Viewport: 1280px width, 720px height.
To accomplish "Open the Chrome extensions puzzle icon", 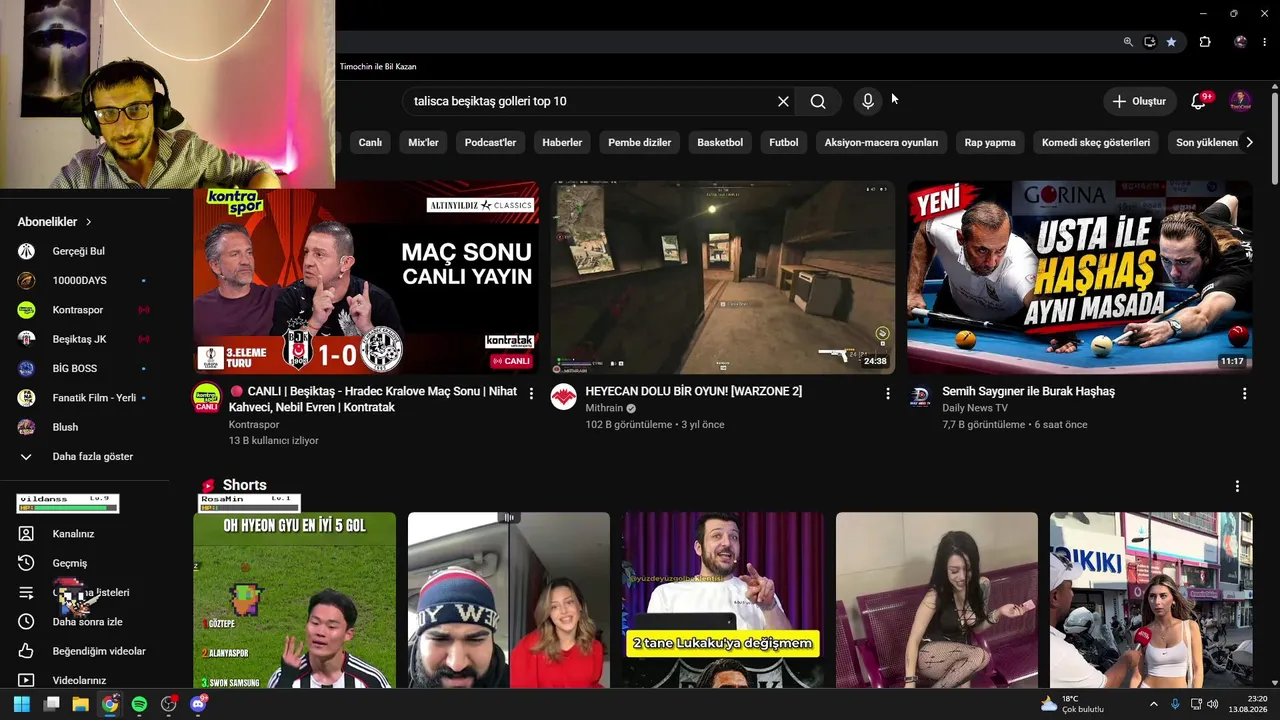I will [x=1205, y=42].
